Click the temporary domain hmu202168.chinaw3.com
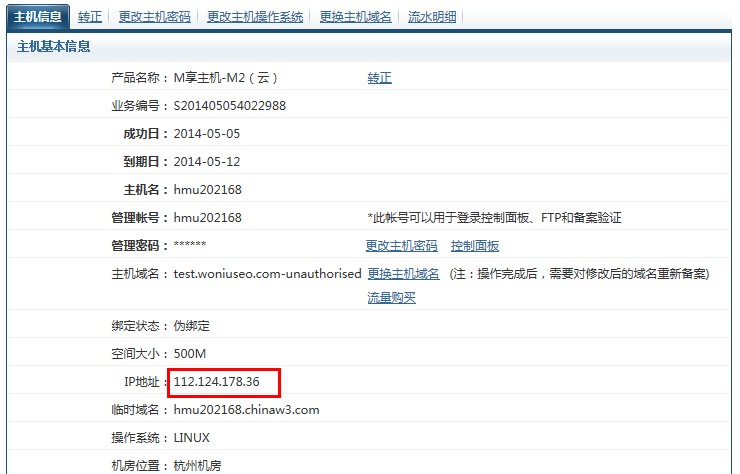 tap(246, 410)
